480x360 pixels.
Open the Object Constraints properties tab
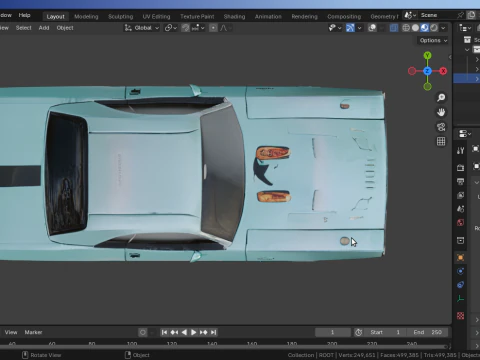[x=460, y=285]
